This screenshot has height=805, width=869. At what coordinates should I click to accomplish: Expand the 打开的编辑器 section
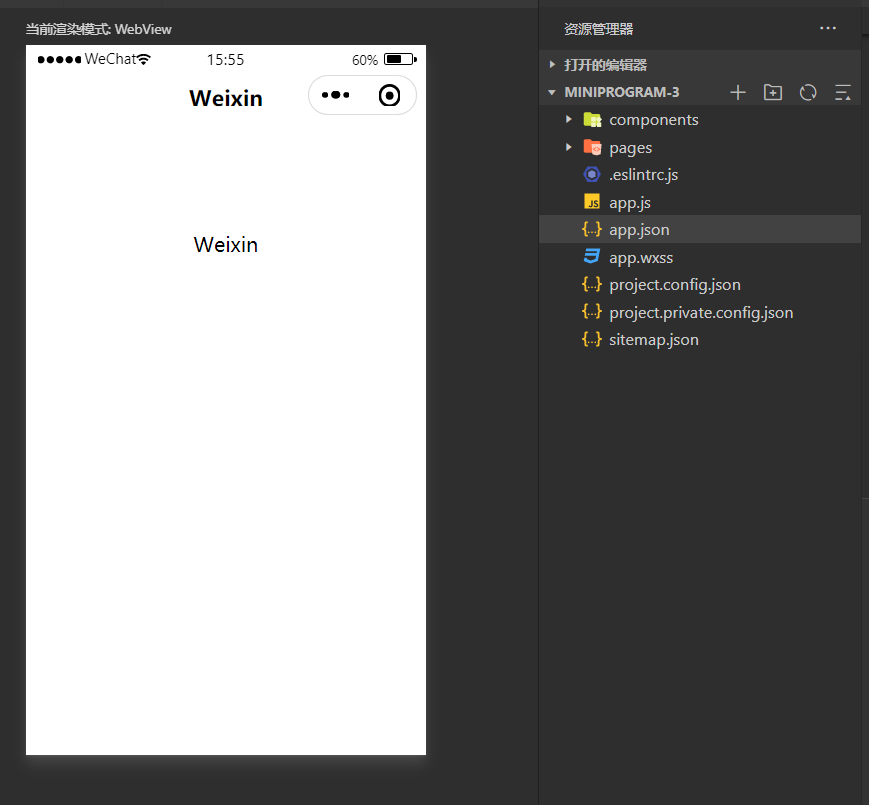click(699, 64)
